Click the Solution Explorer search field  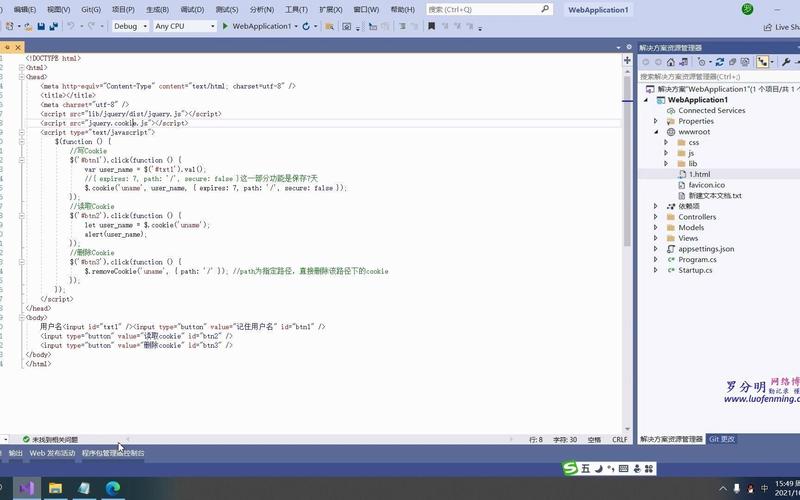(718, 77)
